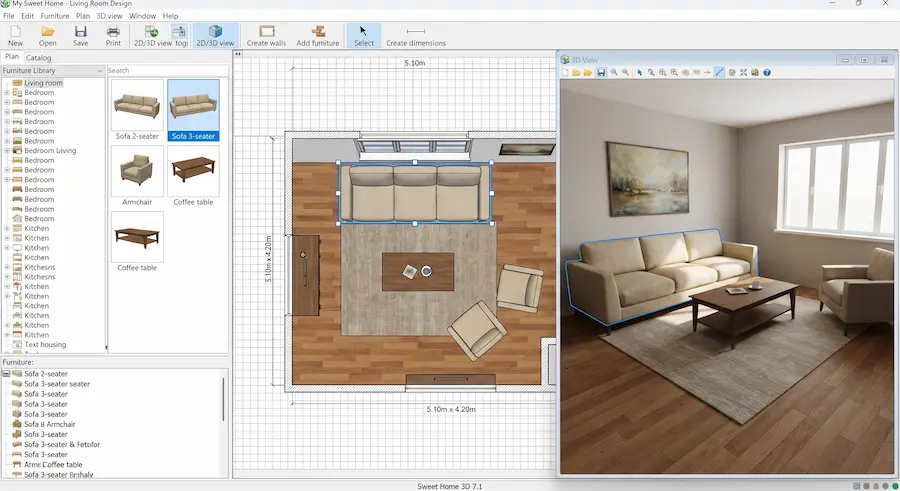Select 'Arme Coffee table' in Furniture list
This screenshot has height=491, width=900.
tap(53, 465)
